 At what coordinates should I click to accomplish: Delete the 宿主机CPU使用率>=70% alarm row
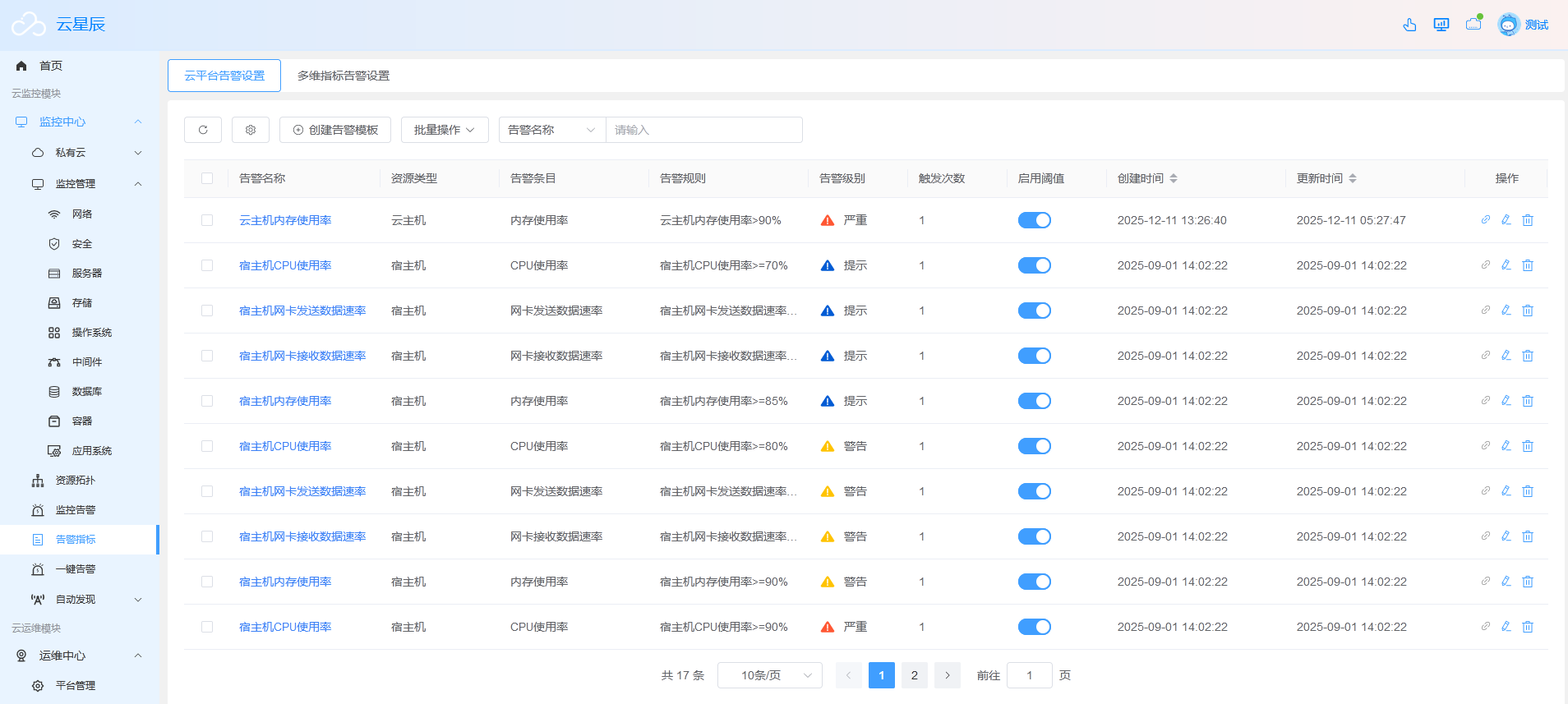[x=1528, y=265]
